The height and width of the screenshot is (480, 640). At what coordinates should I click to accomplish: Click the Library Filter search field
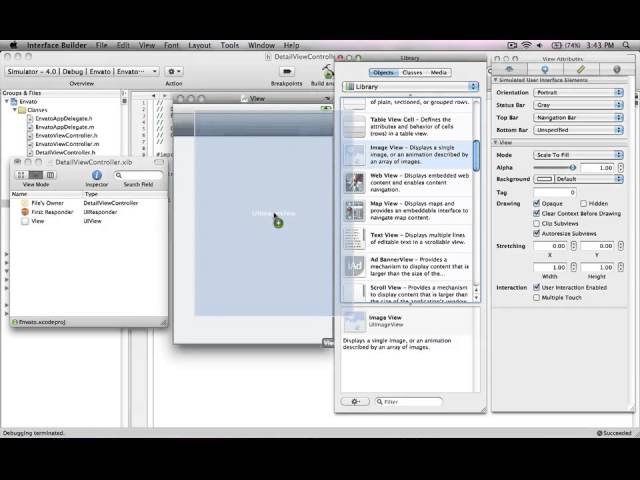click(x=408, y=402)
